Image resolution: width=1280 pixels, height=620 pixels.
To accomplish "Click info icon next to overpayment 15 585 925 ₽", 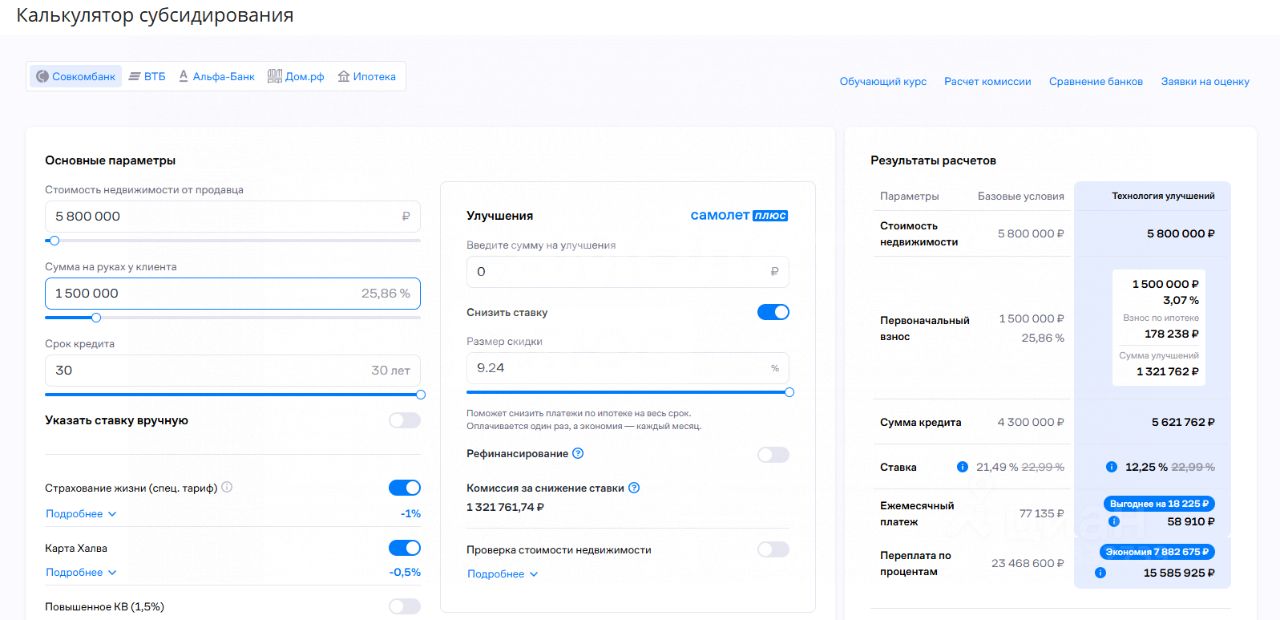I will (1100, 573).
